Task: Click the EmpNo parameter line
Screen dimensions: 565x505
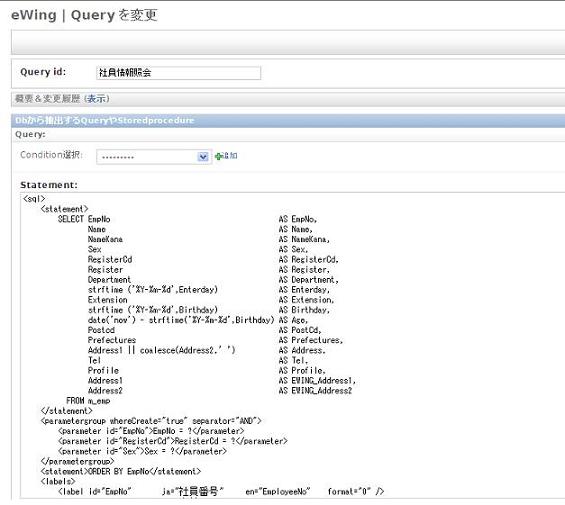Action: [151, 431]
